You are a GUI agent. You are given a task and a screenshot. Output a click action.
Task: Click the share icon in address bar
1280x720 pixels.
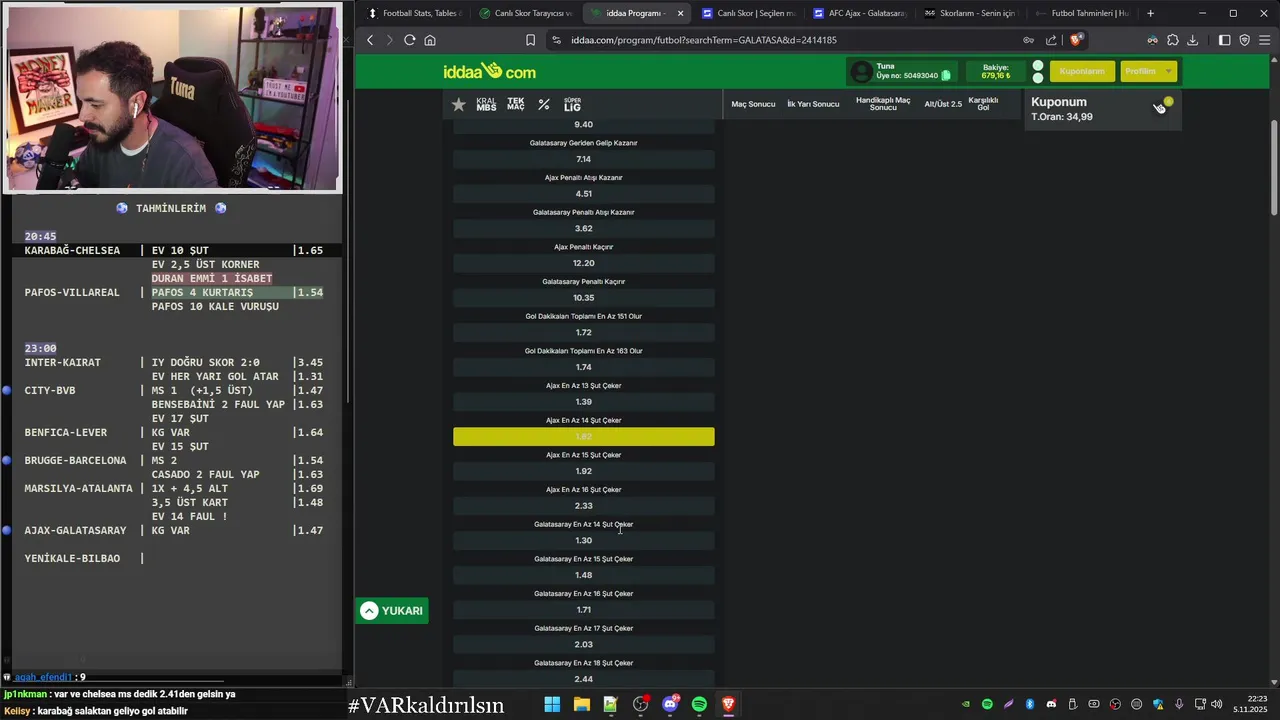(1051, 40)
